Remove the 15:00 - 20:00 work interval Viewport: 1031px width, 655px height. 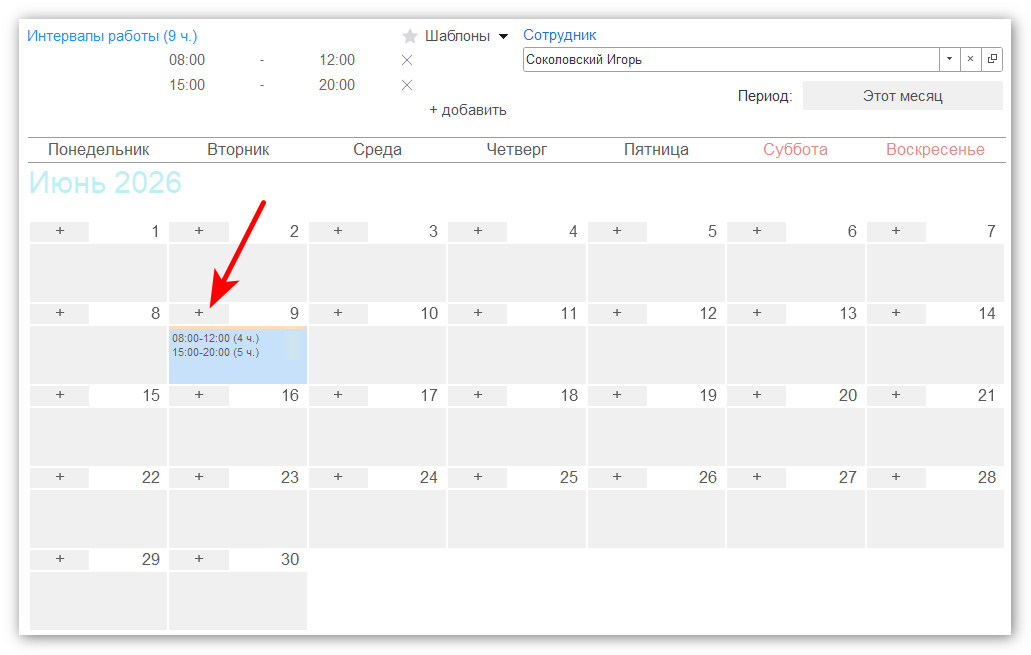[407, 85]
